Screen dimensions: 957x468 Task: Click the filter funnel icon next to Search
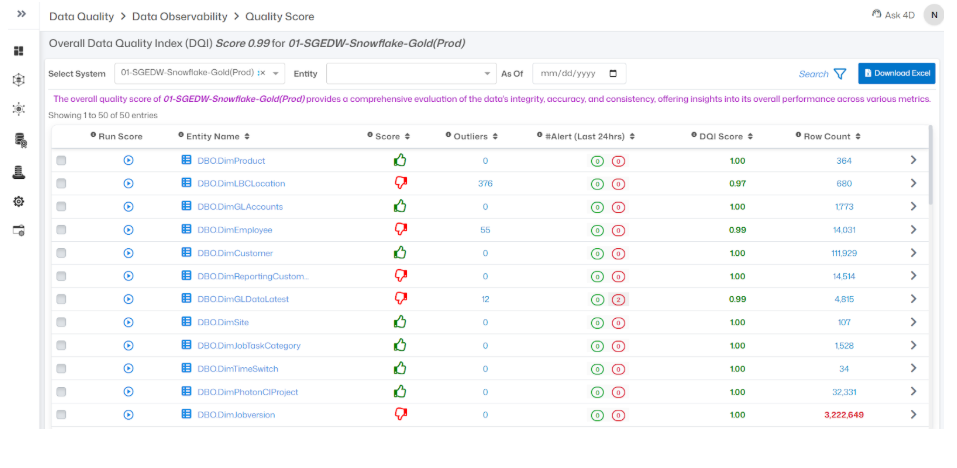point(840,74)
